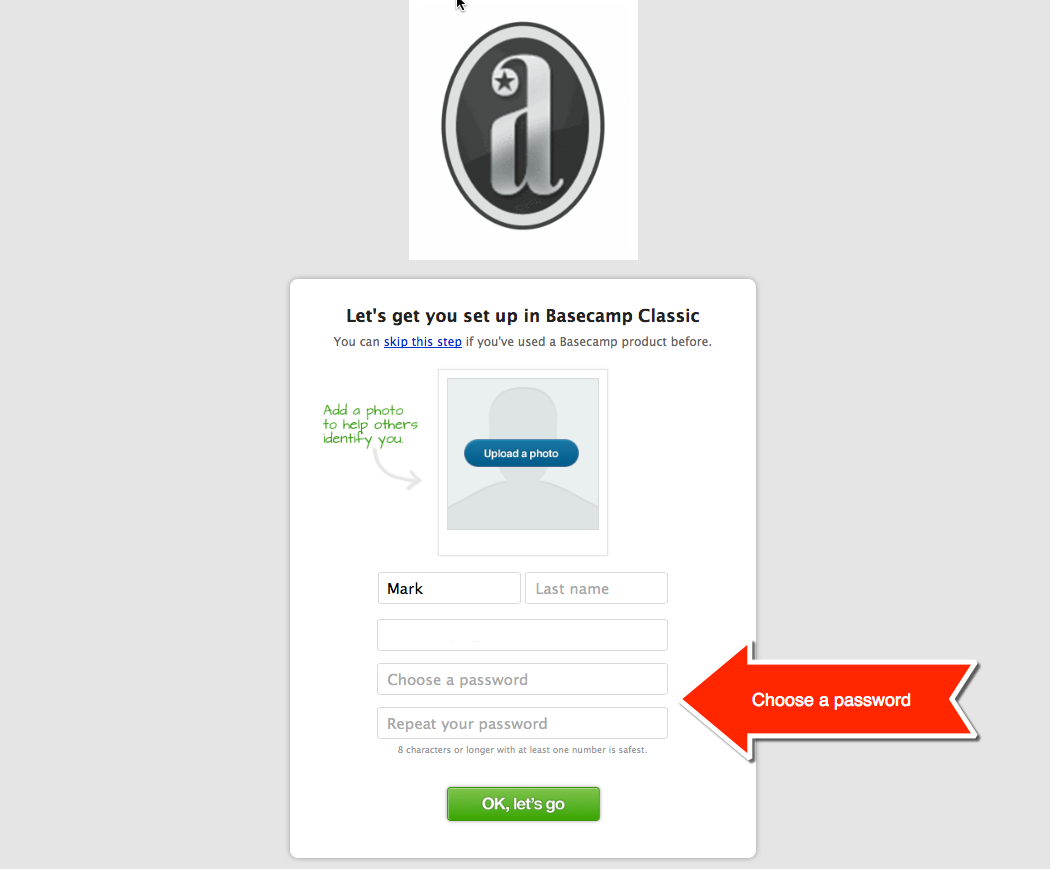Click the "8 characters or longer" password hint
The width and height of the screenshot is (1050, 869).
(522, 750)
